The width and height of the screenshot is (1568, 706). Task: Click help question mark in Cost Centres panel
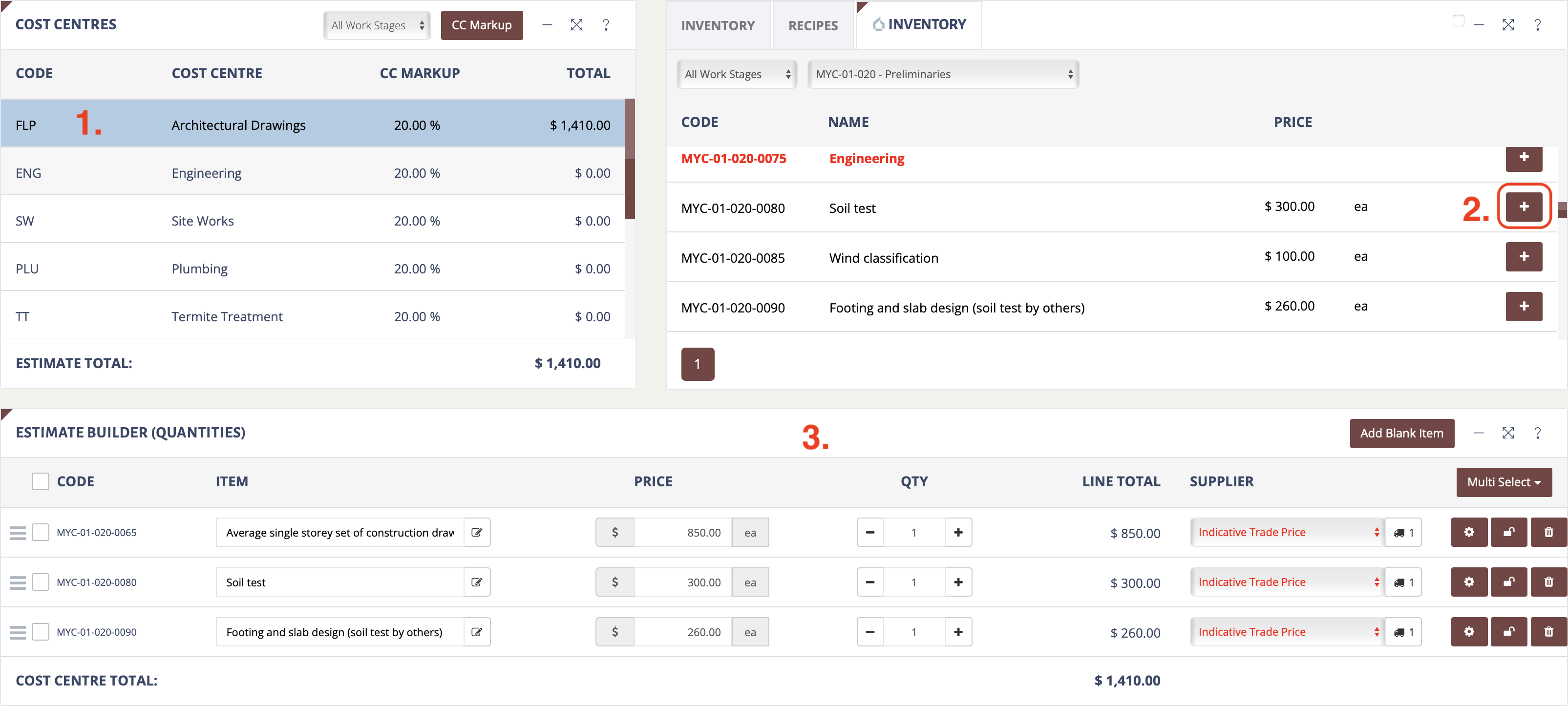(x=606, y=25)
